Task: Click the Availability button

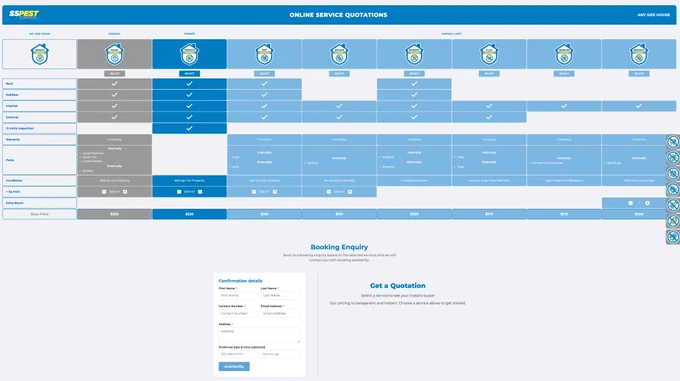Action: [234, 367]
